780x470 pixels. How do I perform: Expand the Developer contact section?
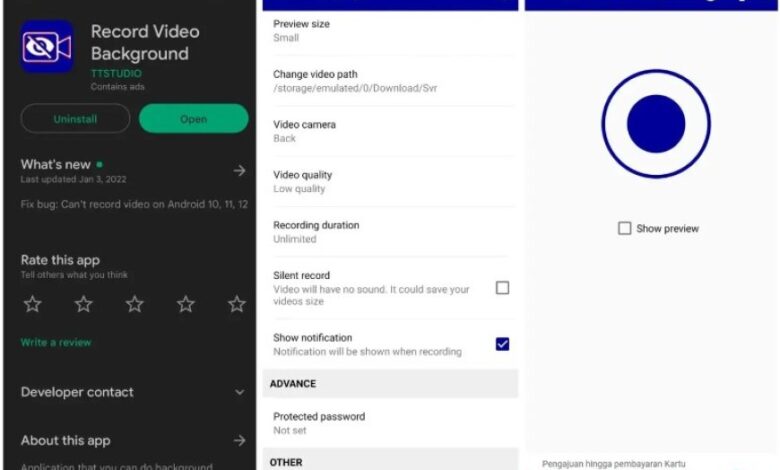(x=239, y=393)
